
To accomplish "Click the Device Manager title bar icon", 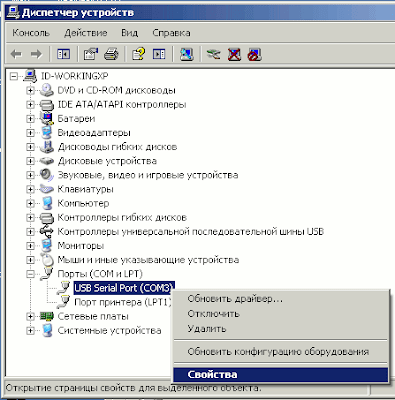I will (13, 13).
